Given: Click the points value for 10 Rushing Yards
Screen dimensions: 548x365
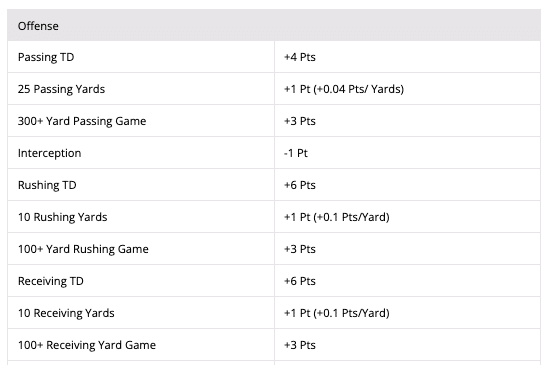Looking at the screenshot, I should pyautogui.click(x=337, y=217).
